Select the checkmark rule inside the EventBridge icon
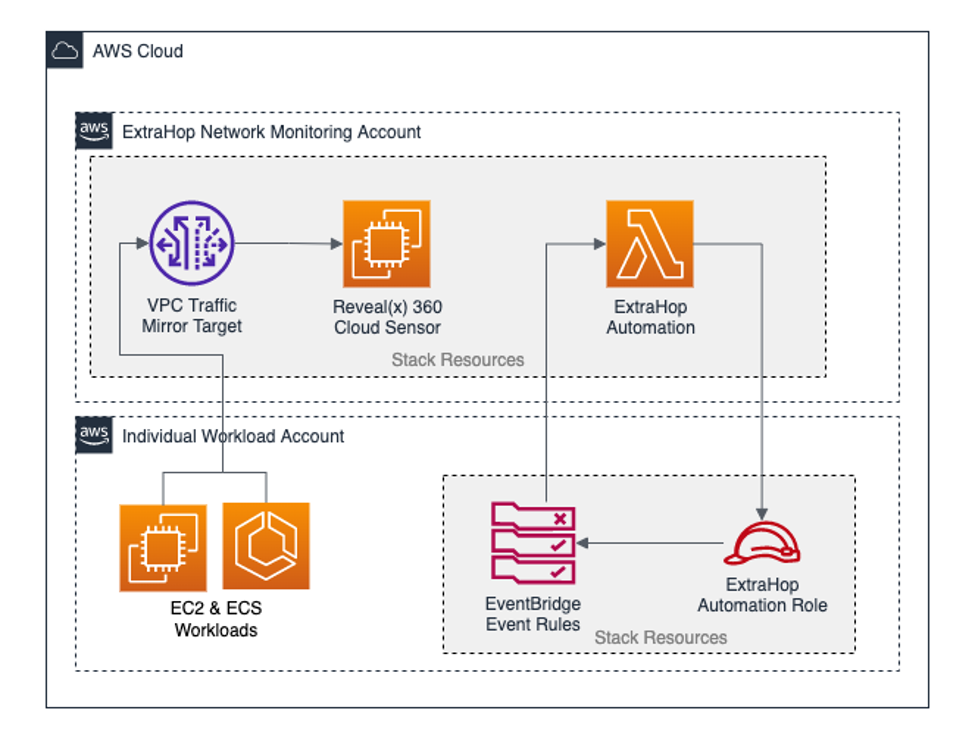The width and height of the screenshot is (977, 754). point(560,543)
